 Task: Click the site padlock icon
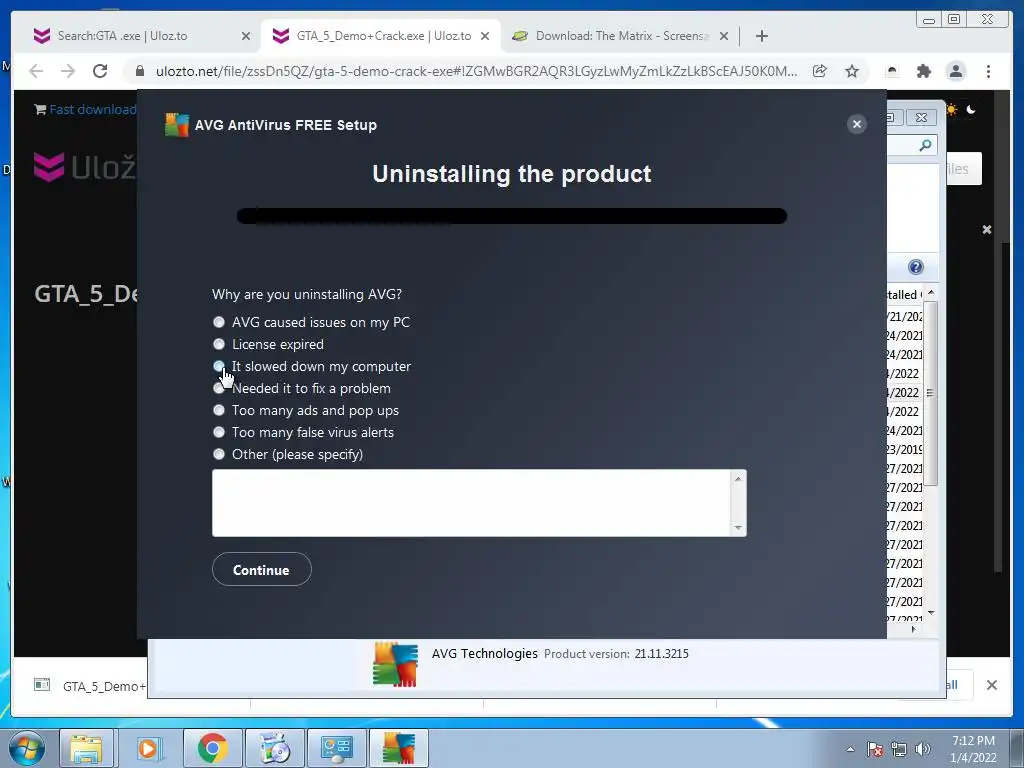coord(139,71)
